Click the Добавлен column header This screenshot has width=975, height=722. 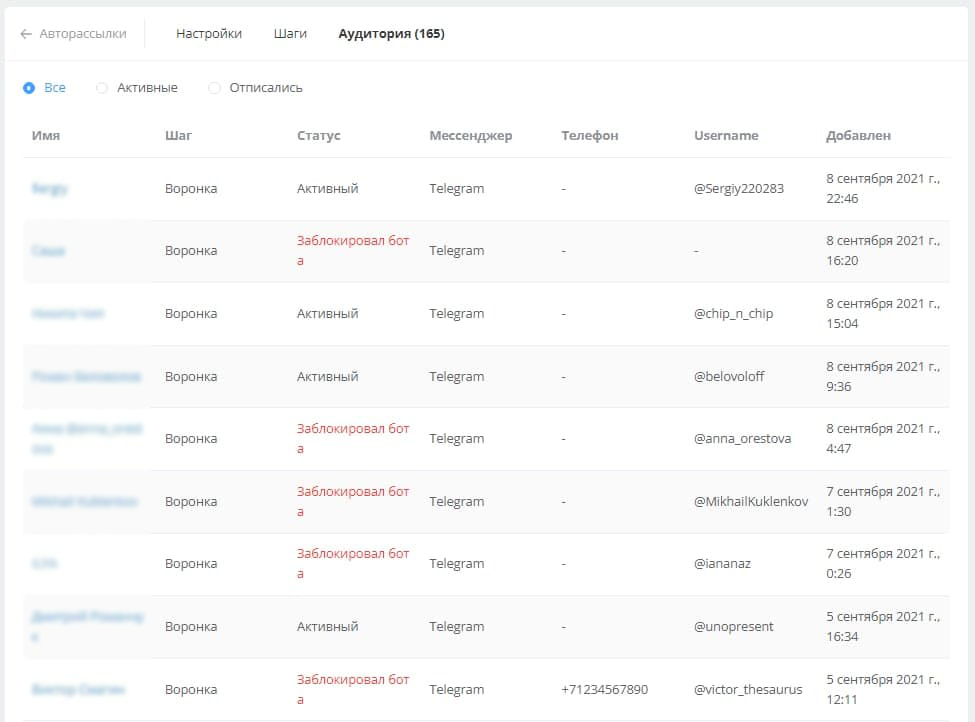tap(858, 136)
